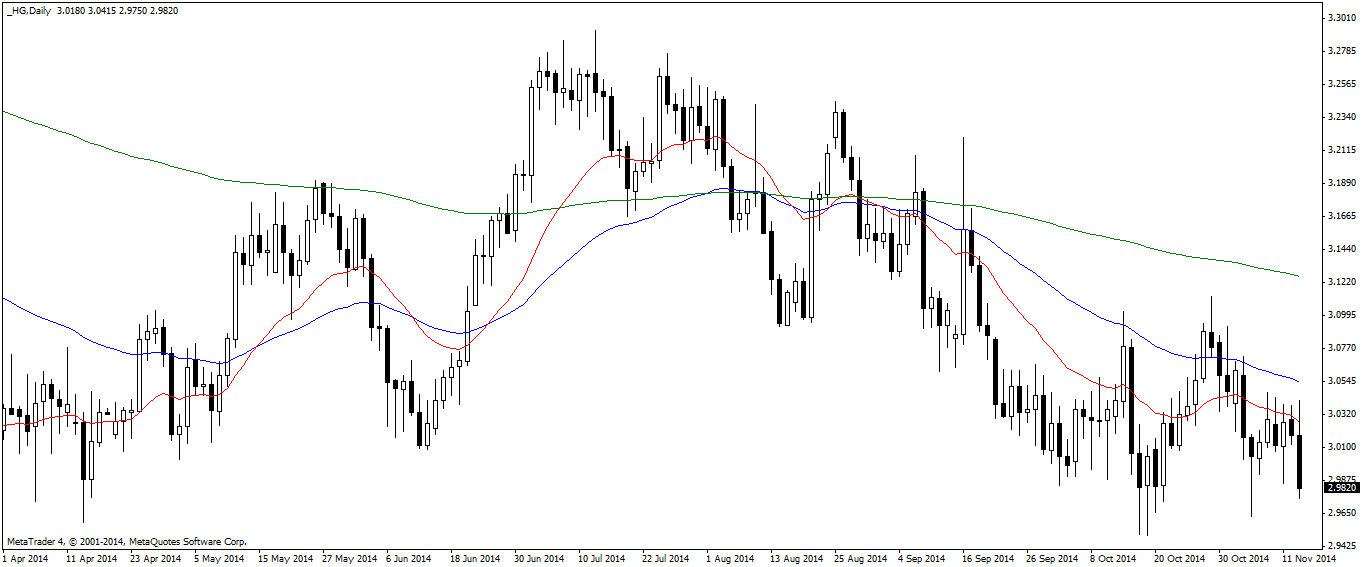Click the 6 Jun 2014 date label
The height and width of the screenshot is (567, 1362).
411,558
